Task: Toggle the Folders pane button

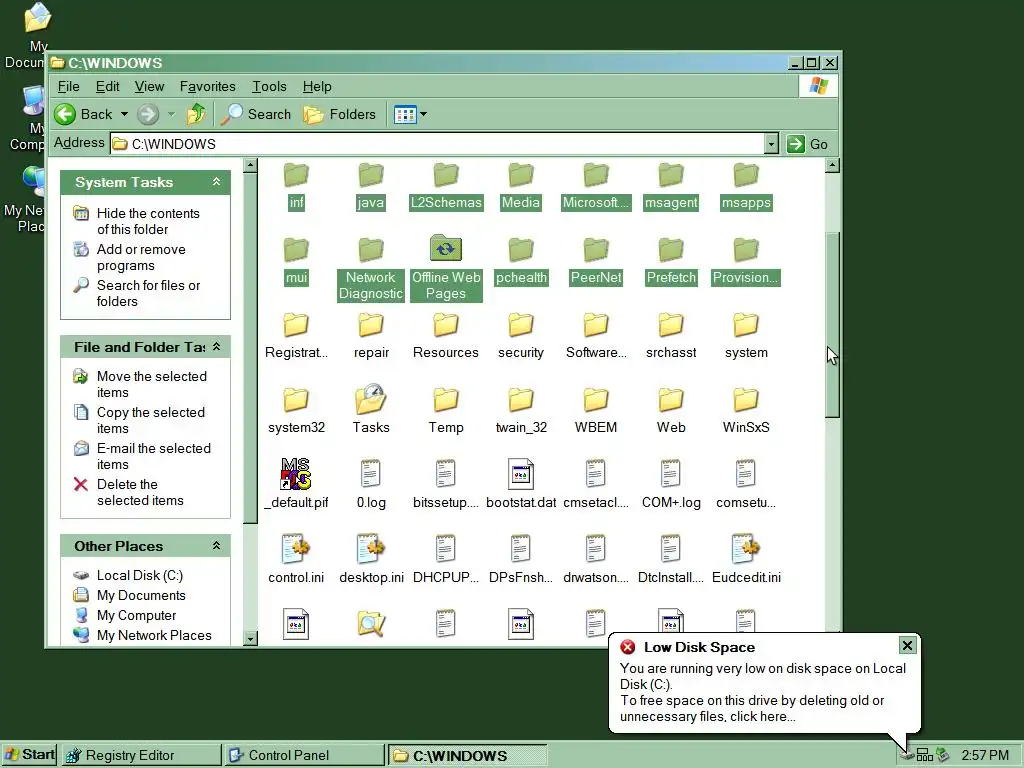Action: point(340,114)
